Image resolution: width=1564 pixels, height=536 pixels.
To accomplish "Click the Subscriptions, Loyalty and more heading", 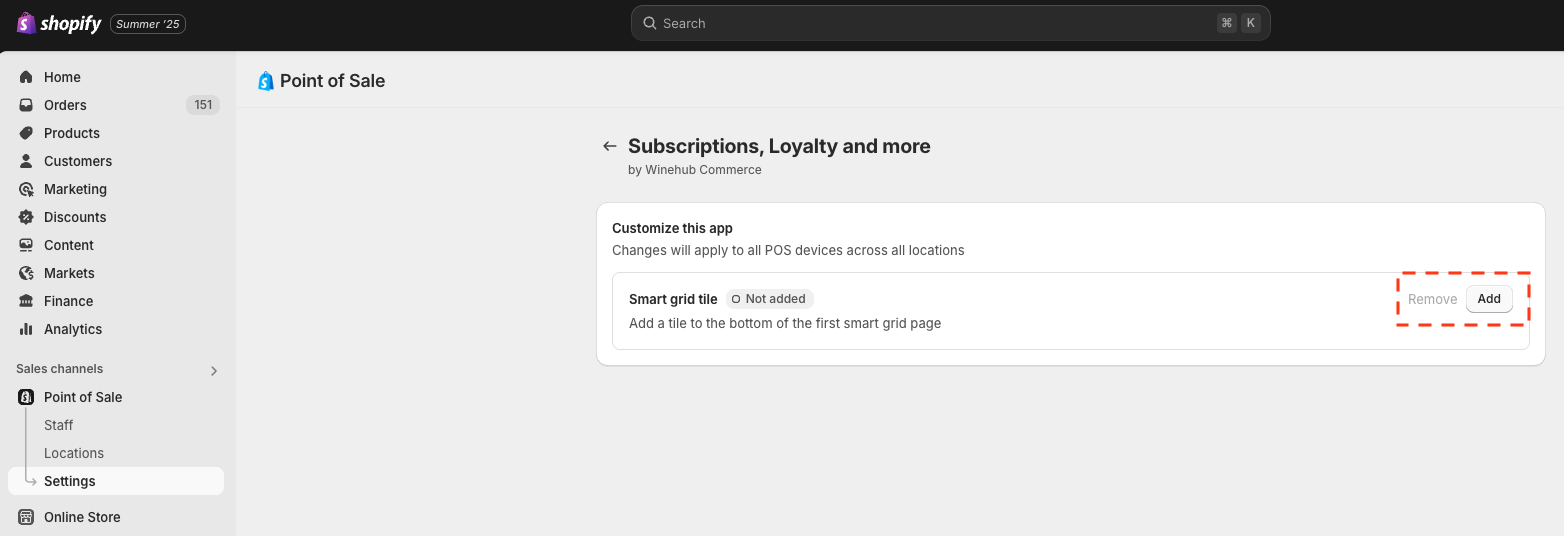I will pos(779,146).
